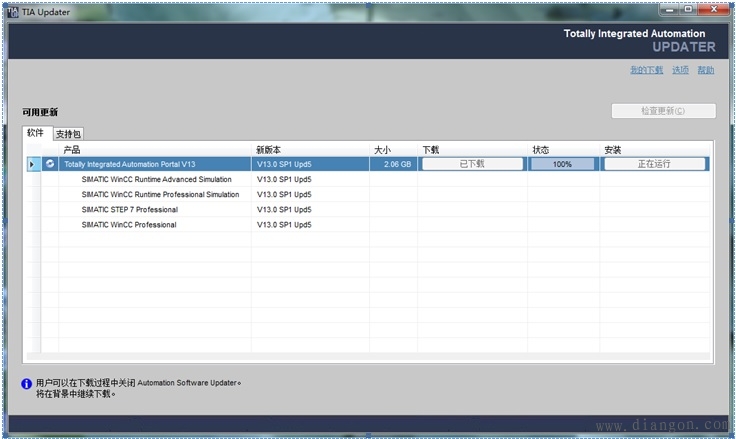Click the update refresh icon in Portal V13 row
The image size is (736, 439).
[x=50, y=164]
